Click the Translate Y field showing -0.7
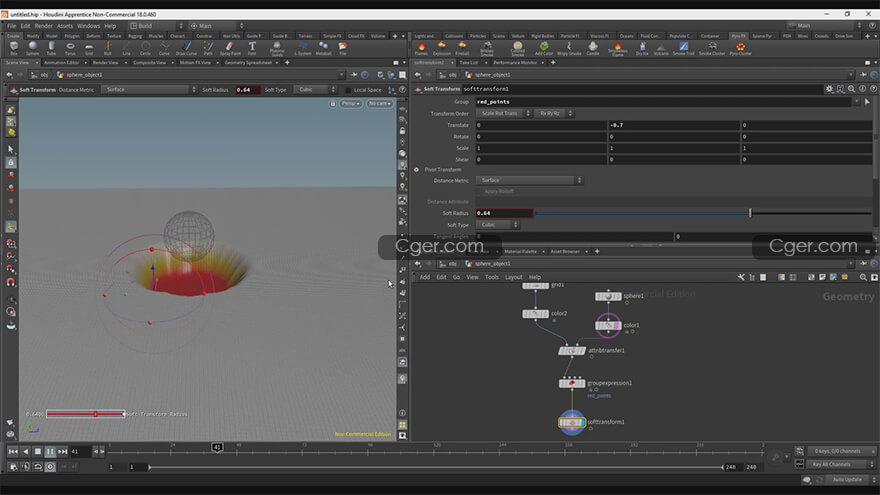 [673, 125]
